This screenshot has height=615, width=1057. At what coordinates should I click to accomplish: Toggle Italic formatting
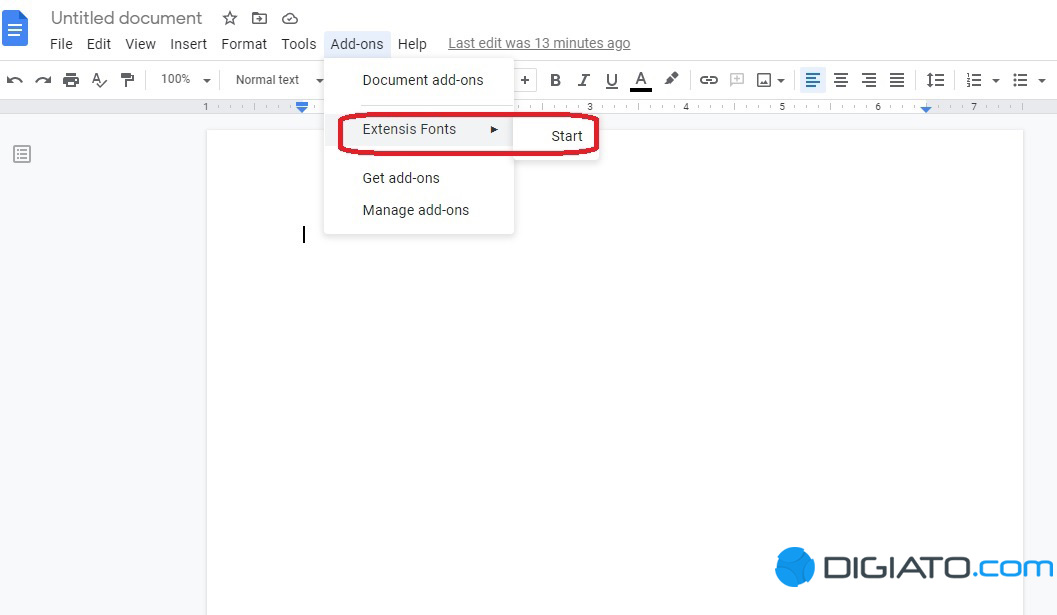click(x=584, y=80)
